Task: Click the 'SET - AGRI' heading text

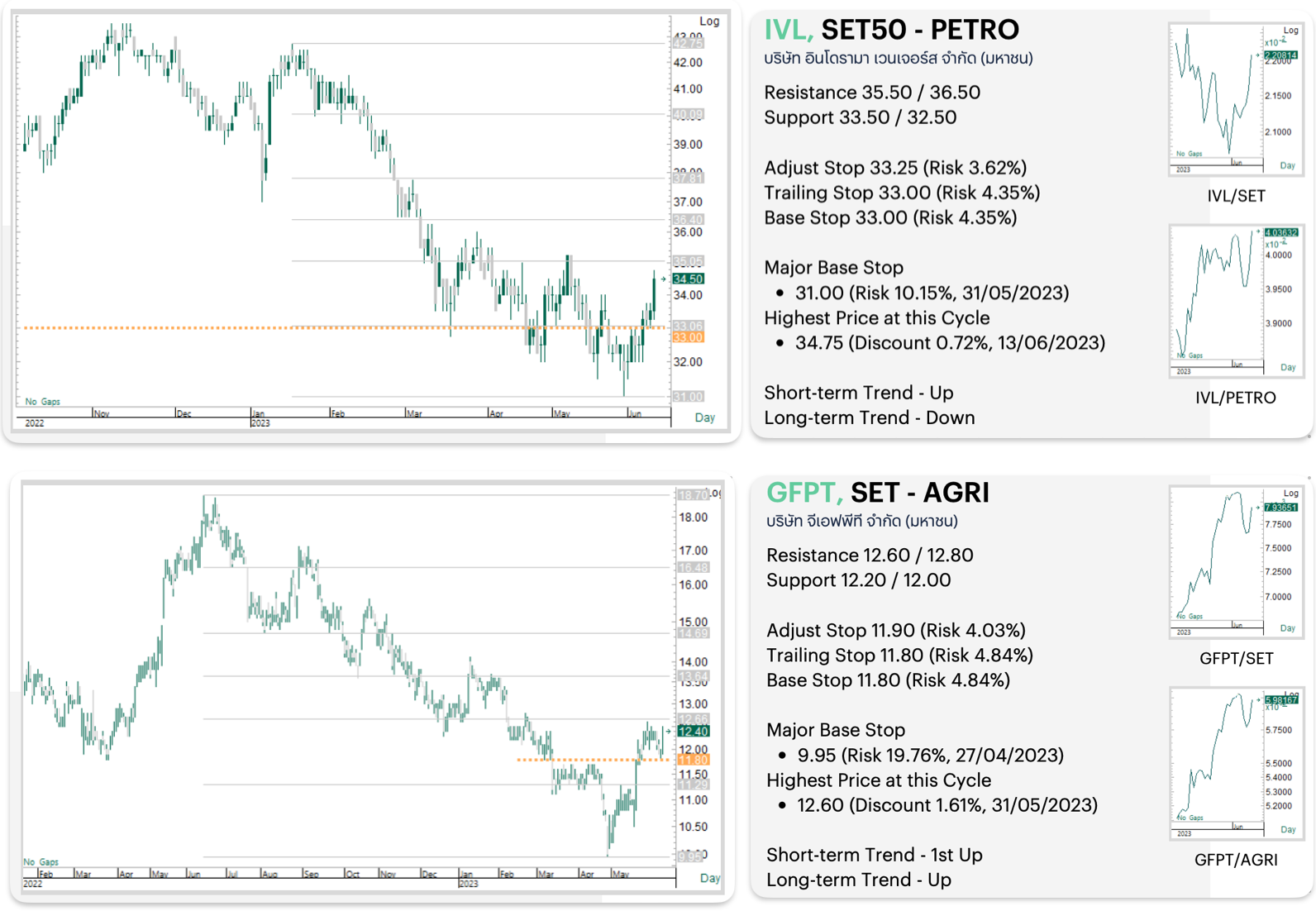Action: [920, 493]
